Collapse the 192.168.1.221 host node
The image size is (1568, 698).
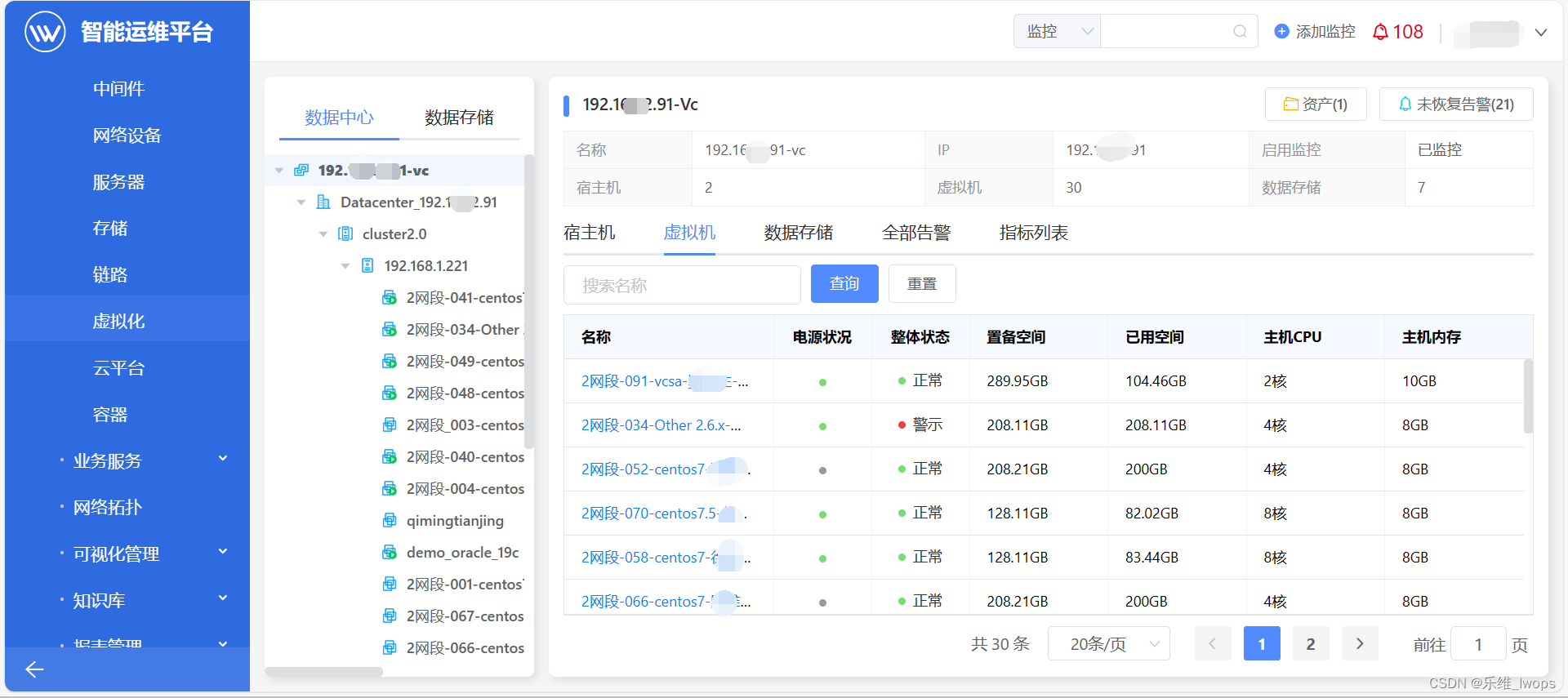click(345, 266)
